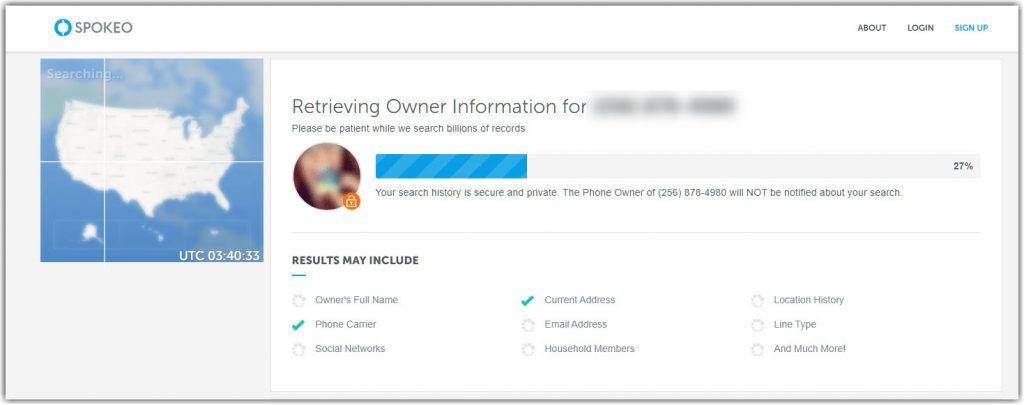Click the RESULTS MAY INCLUDE heading
The width and height of the screenshot is (1024, 405).
click(x=355, y=260)
